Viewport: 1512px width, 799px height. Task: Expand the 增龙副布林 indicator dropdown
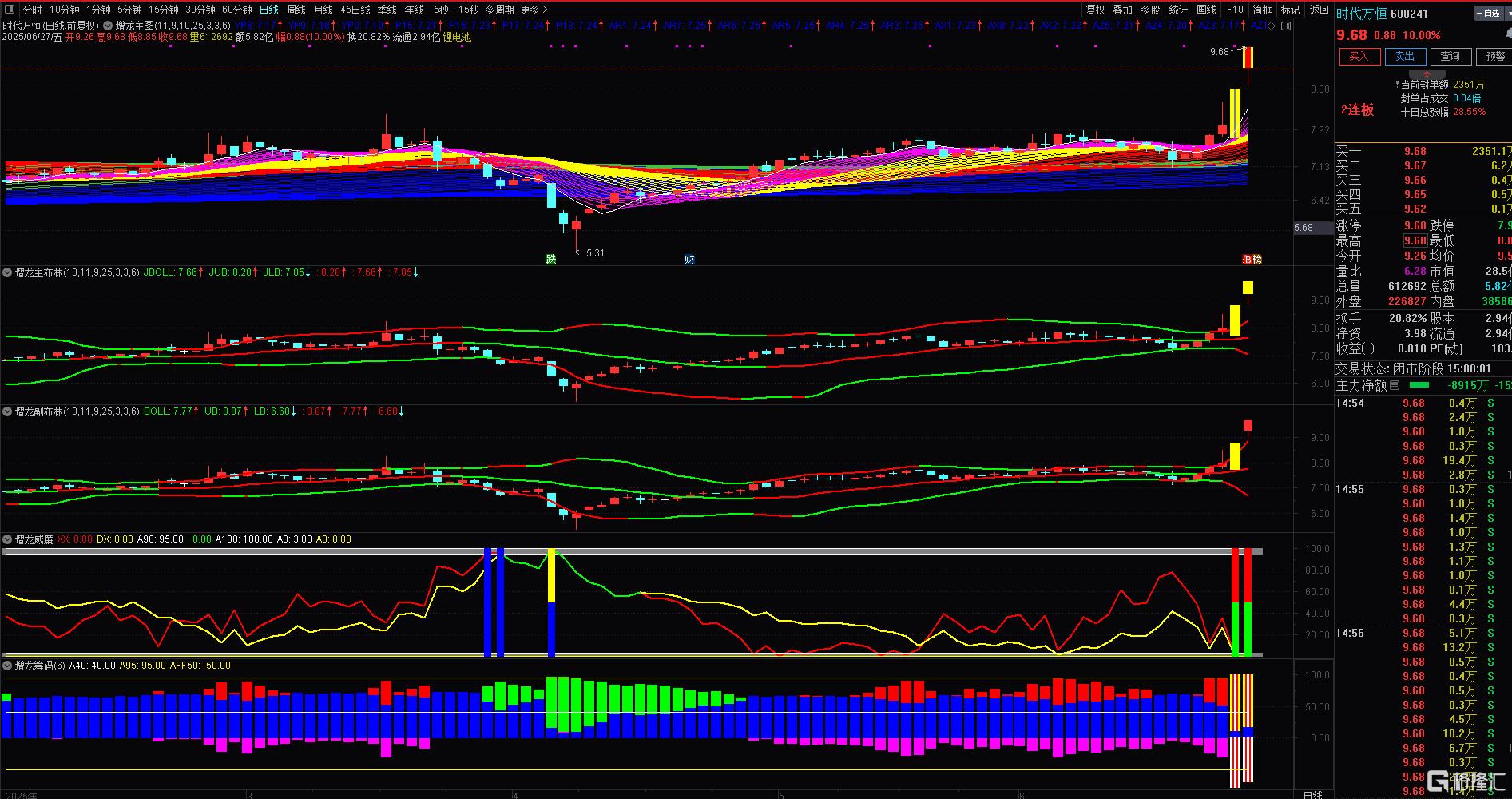(x=8, y=411)
